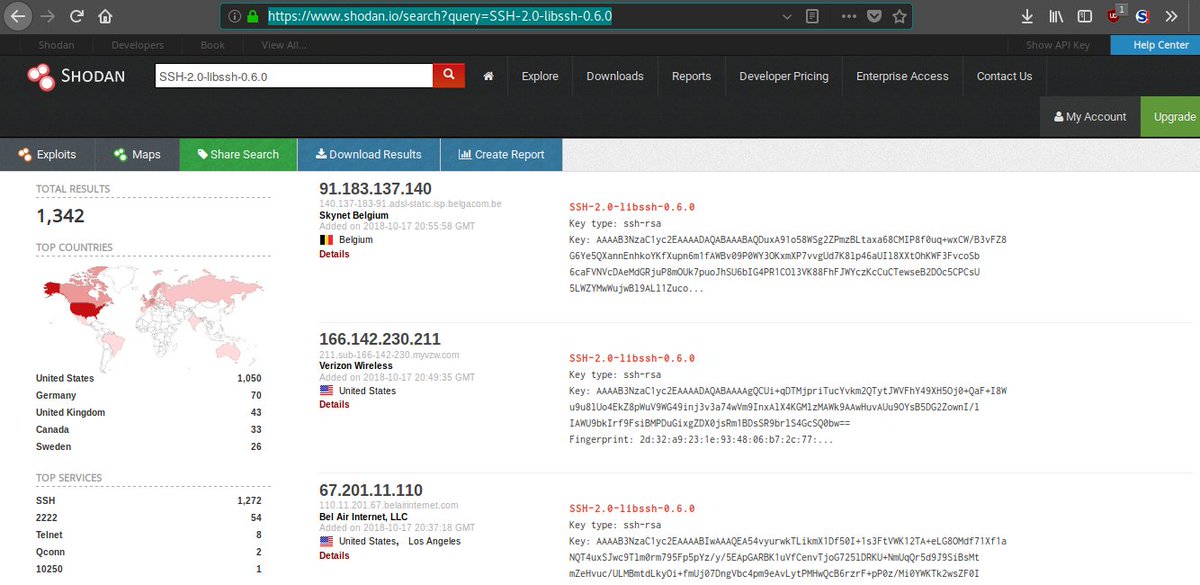Click the Belgium flag icon
The image size is (1200, 585).
[326, 240]
